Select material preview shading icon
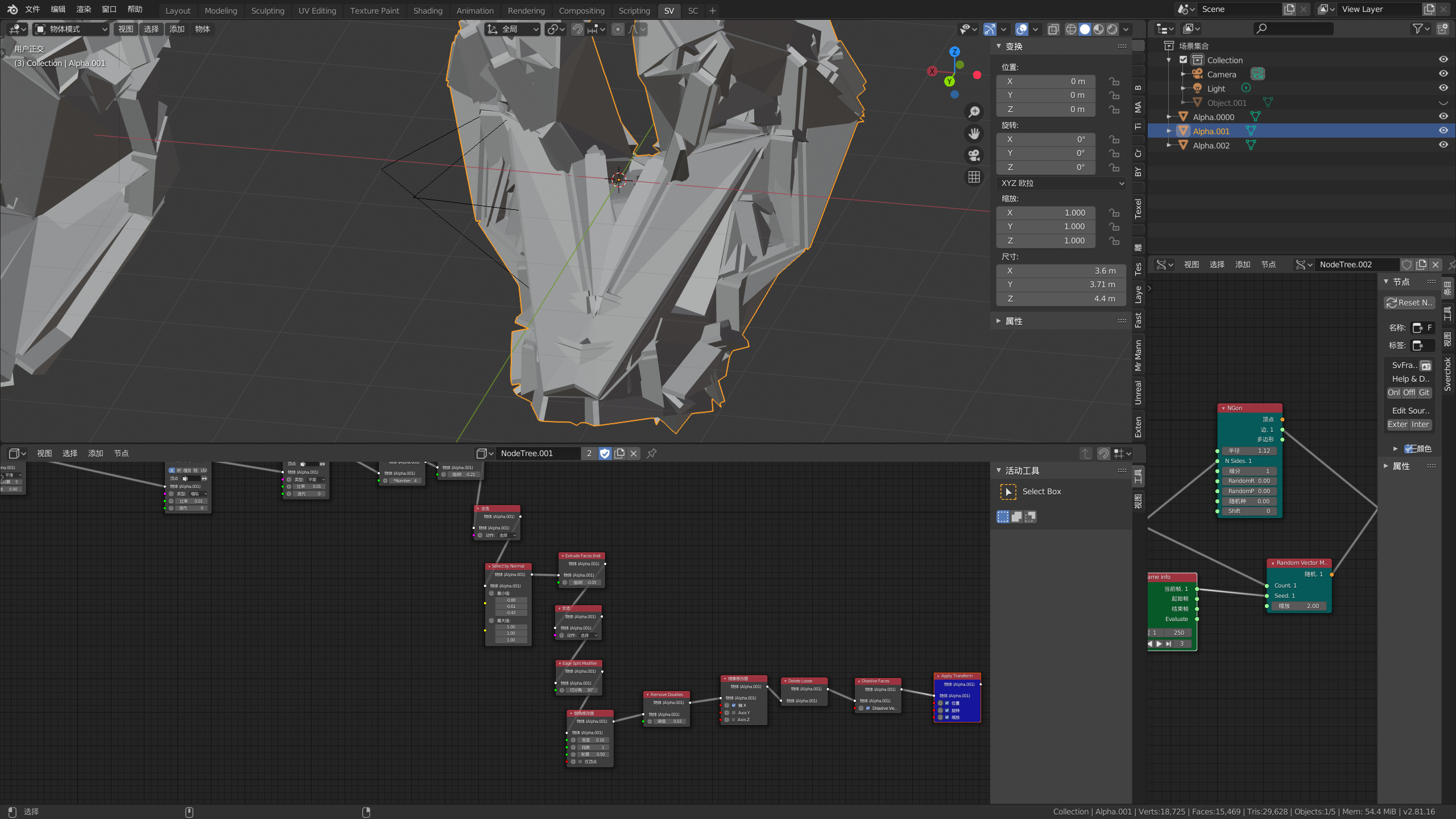This screenshot has width=1456, height=819. click(x=1098, y=29)
